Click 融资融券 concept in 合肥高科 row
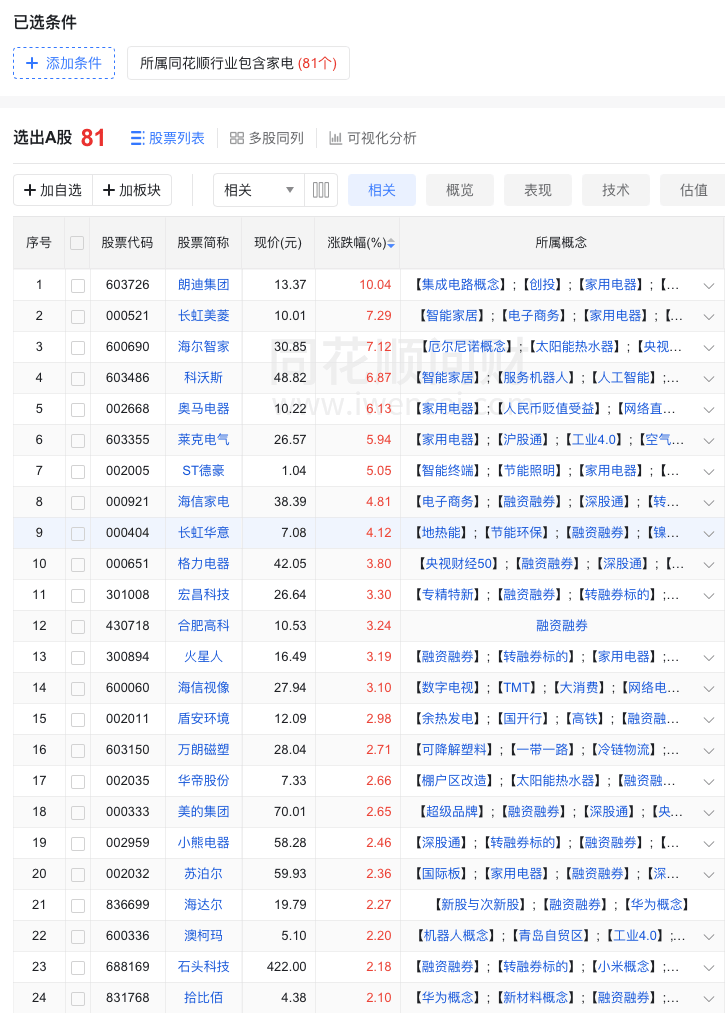Viewport: 725px width, 1013px height. [562, 625]
